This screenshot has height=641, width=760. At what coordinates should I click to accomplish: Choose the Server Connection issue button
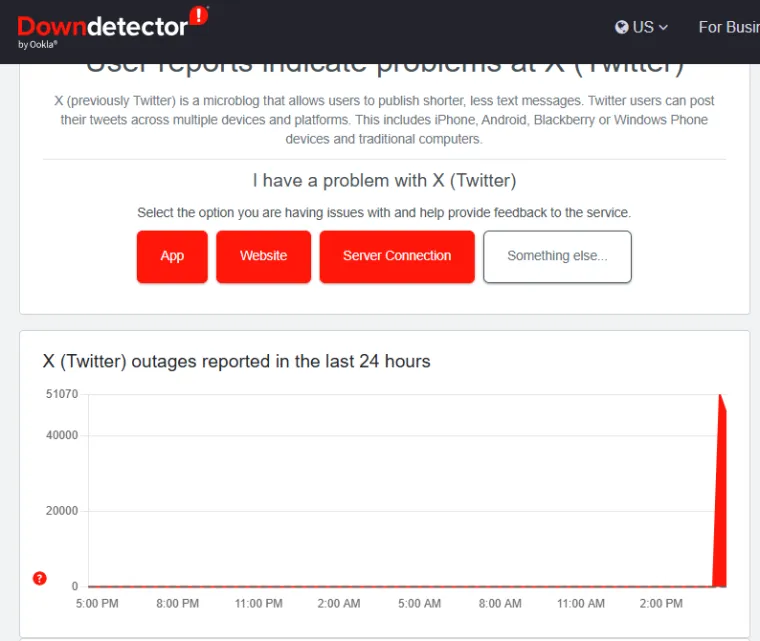point(396,256)
